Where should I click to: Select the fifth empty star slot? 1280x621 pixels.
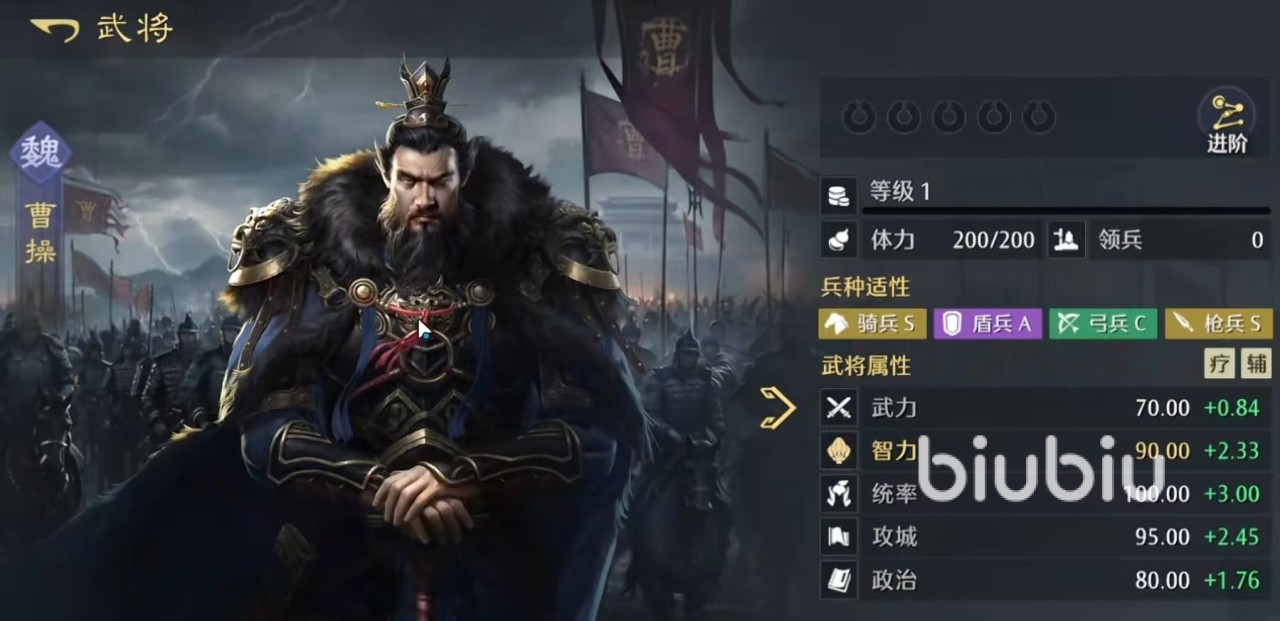point(1040,118)
